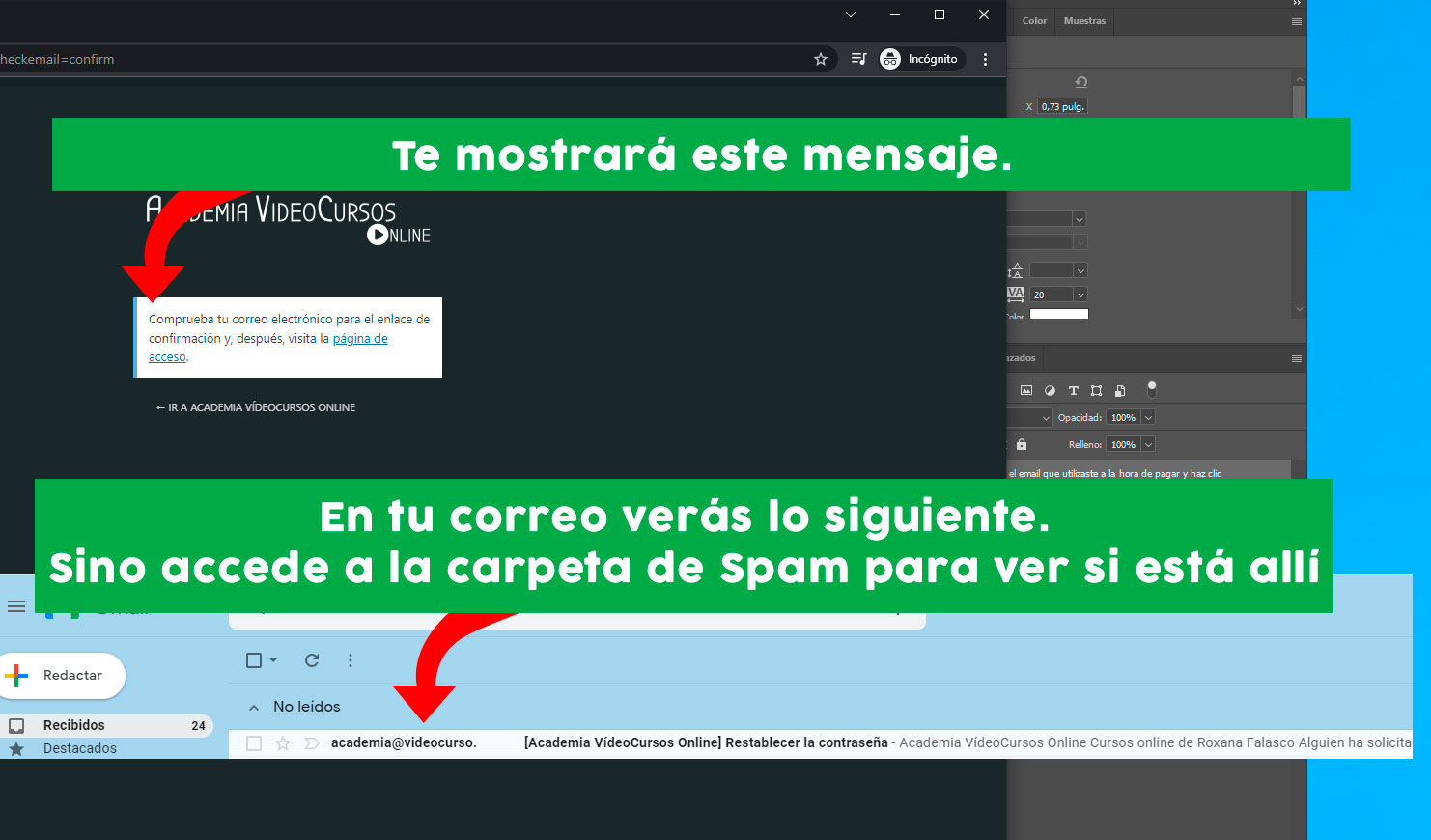Open the Color panel flyout menu
Viewport: 1431px width, 840px height.
tap(1297, 21)
